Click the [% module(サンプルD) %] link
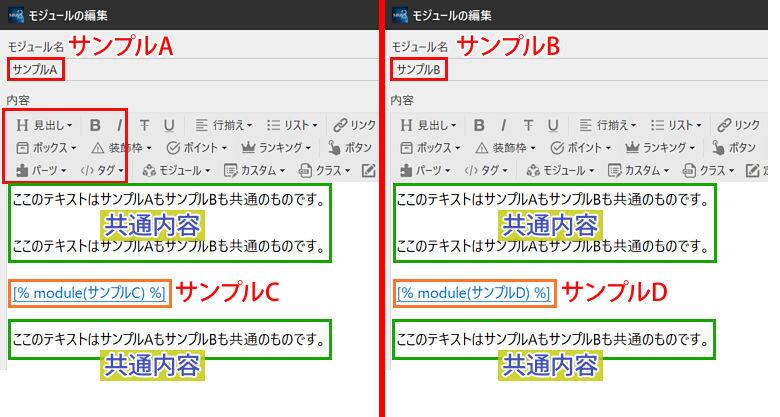This screenshot has height=417, width=780. coord(473,292)
